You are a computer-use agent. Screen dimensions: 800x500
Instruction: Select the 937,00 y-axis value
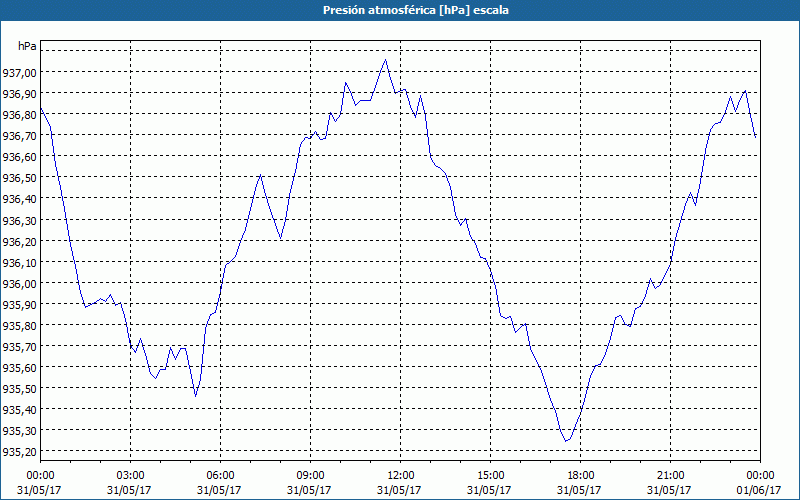[x=20, y=73]
